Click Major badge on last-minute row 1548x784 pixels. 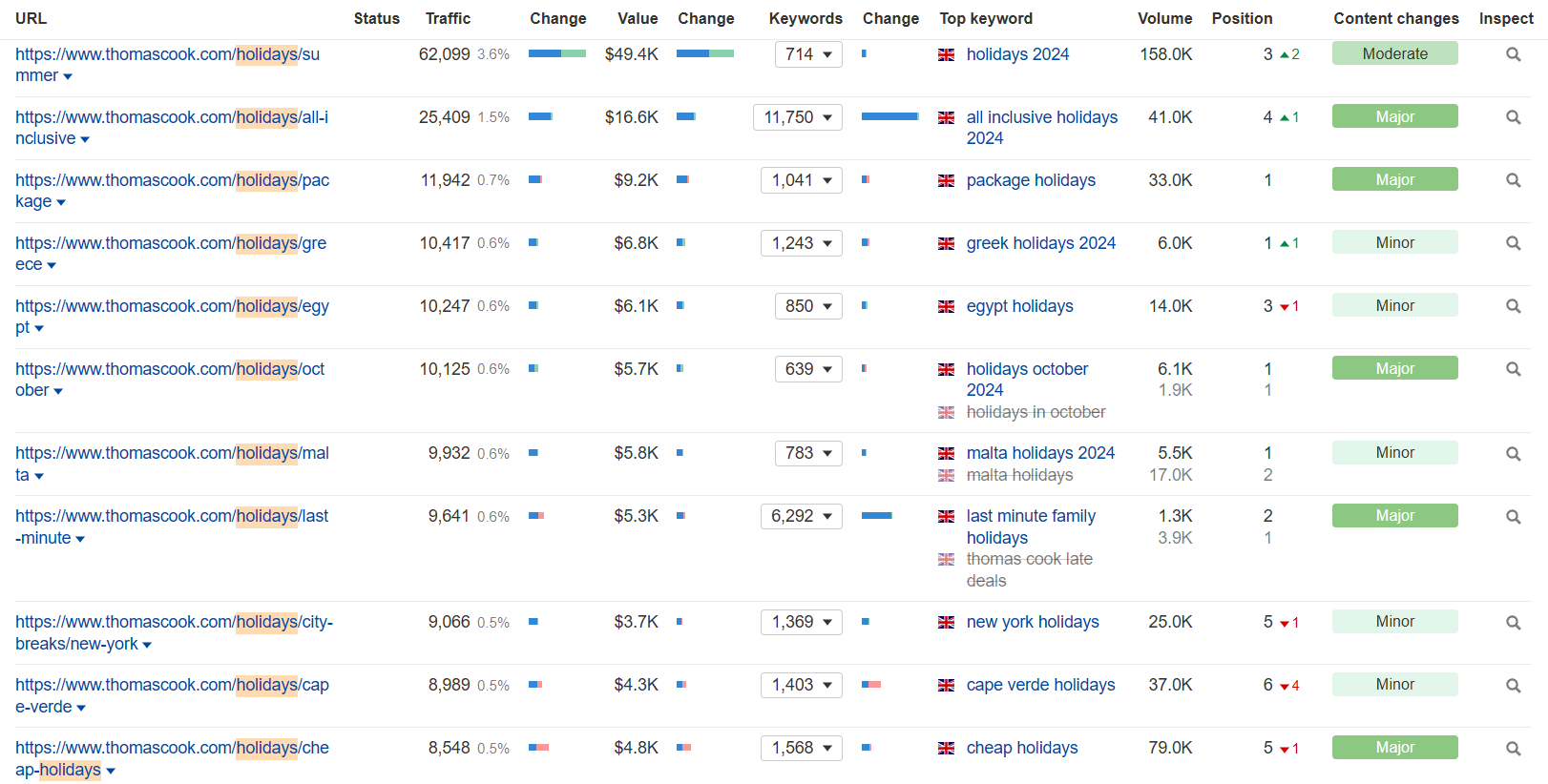(x=1395, y=515)
